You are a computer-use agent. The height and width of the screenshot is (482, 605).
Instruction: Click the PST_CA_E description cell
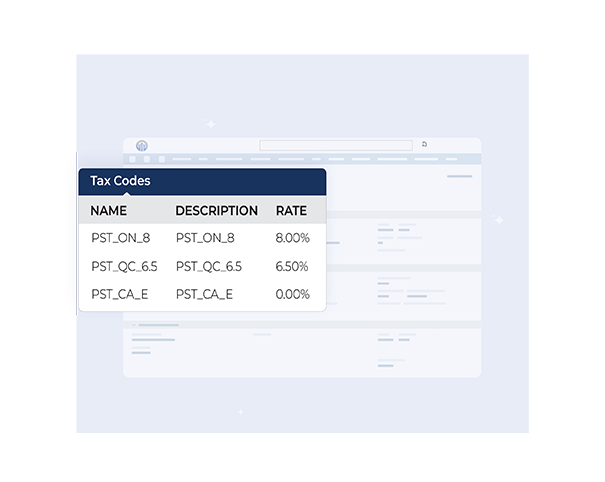point(204,294)
